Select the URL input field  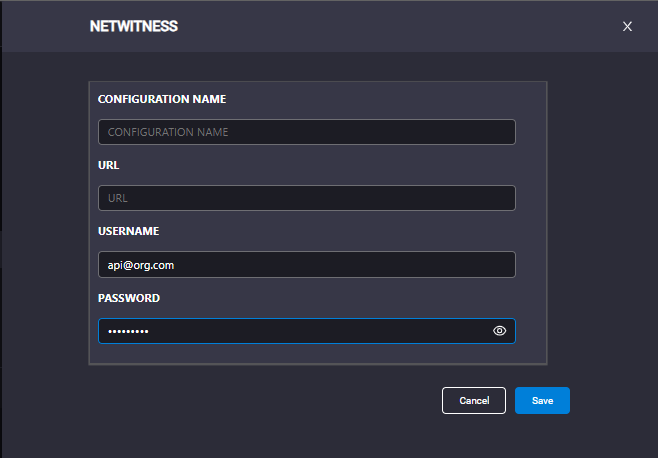pyautogui.click(x=307, y=198)
